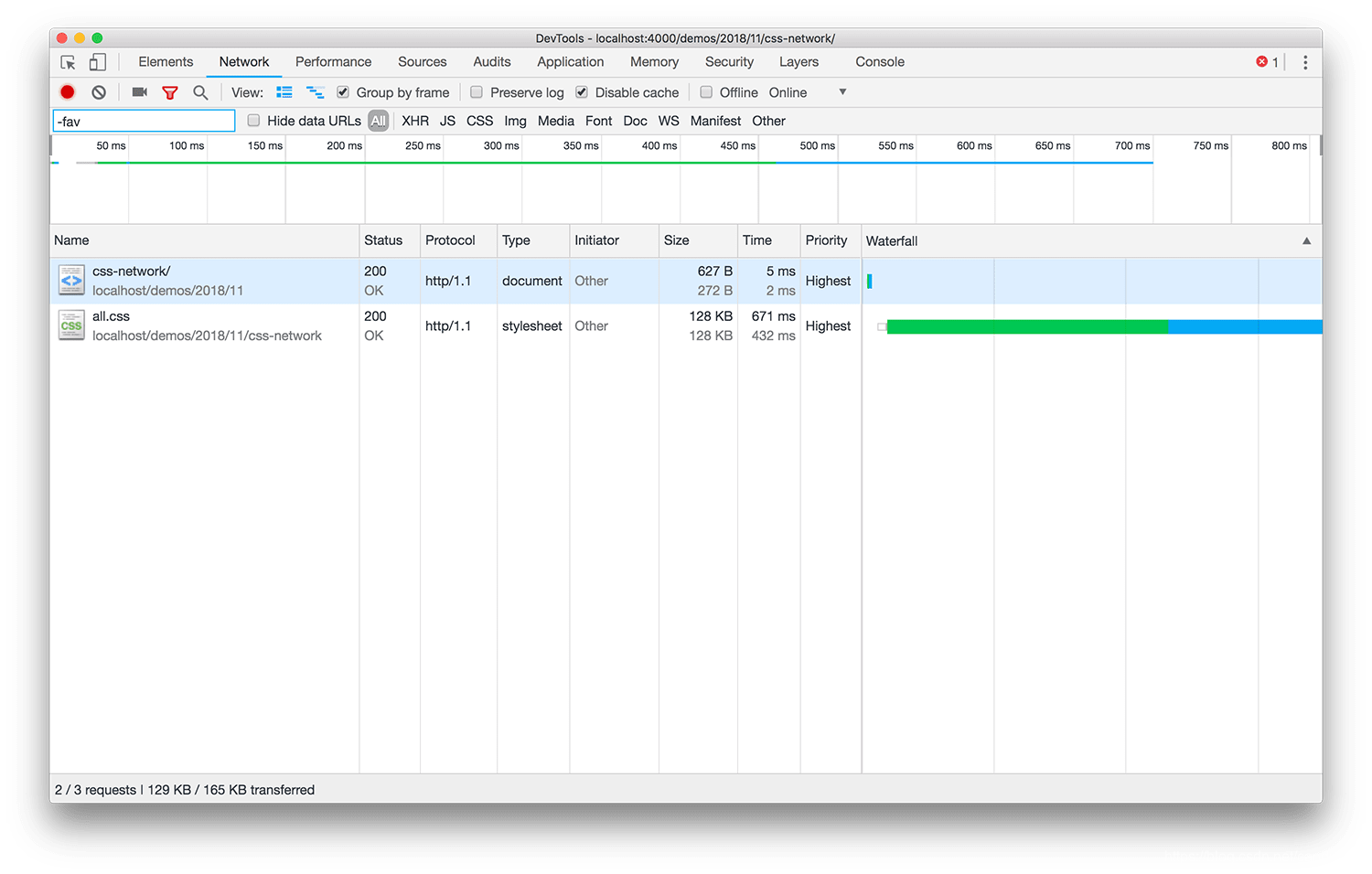The width and height of the screenshot is (1372, 874).
Task: Uncheck the Disable cache checkbox
Action: point(582,92)
